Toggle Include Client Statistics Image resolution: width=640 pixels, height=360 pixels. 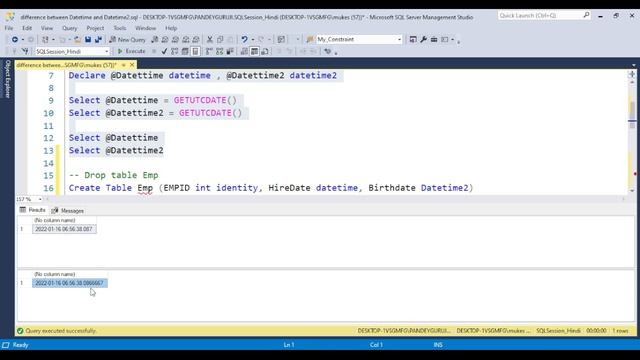[x=230, y=51]
